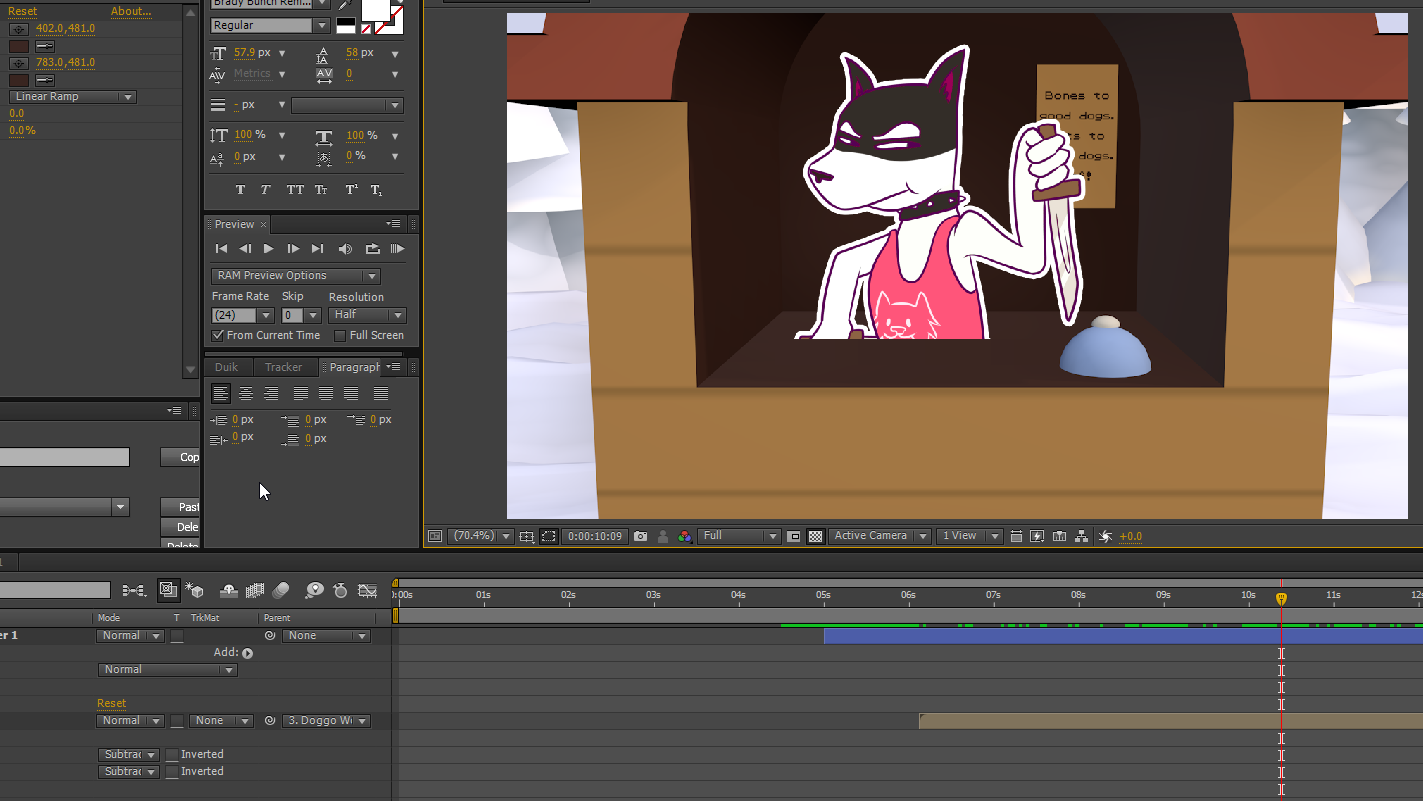Uncheck From Current Time option
The height and width of the screenshot is (801, 1423).
point(218,336)
